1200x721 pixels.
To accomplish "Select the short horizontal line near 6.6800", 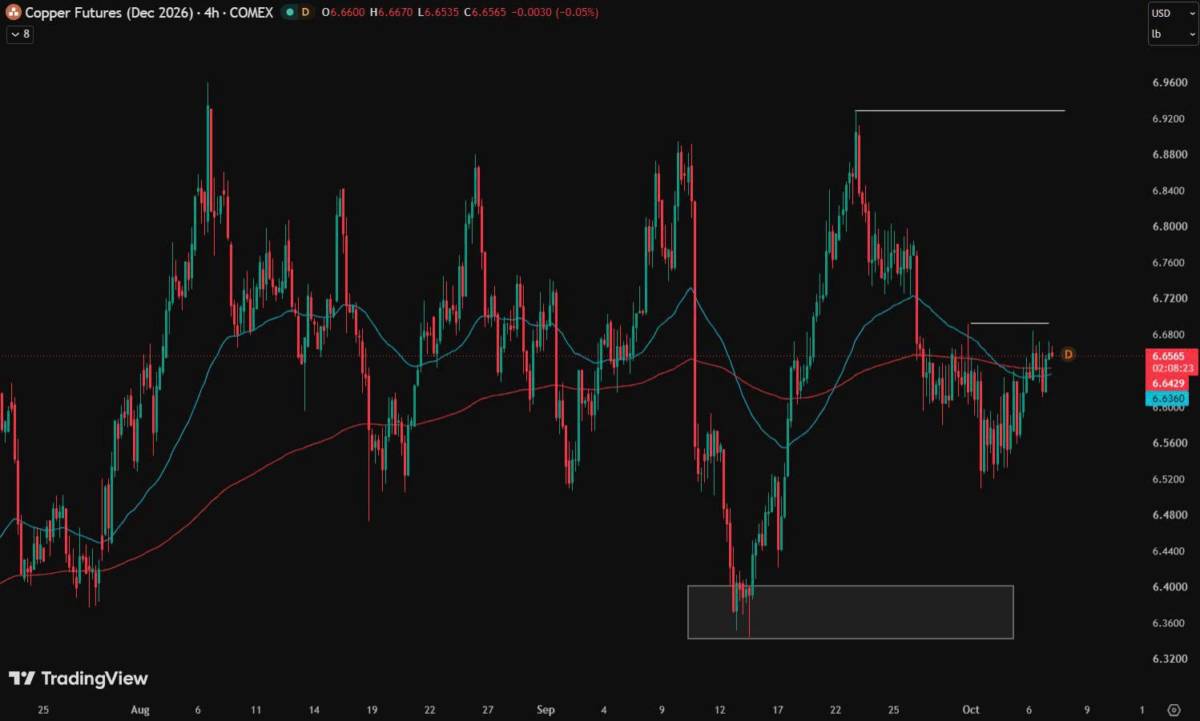I will coord(1009,323).
